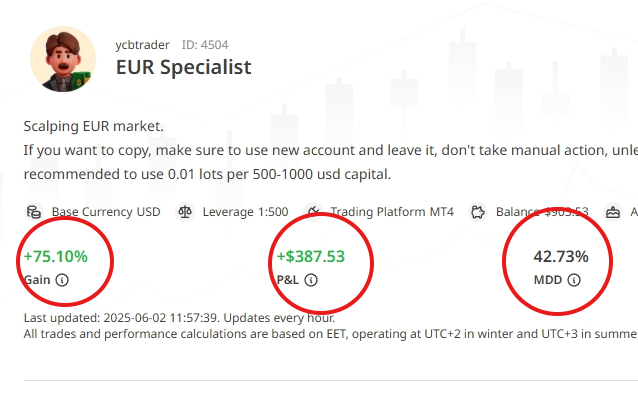This screenshot has width=638, height=403.
Task: Click the Trading Platform MT4 label
Action: [x=392, y=212]
